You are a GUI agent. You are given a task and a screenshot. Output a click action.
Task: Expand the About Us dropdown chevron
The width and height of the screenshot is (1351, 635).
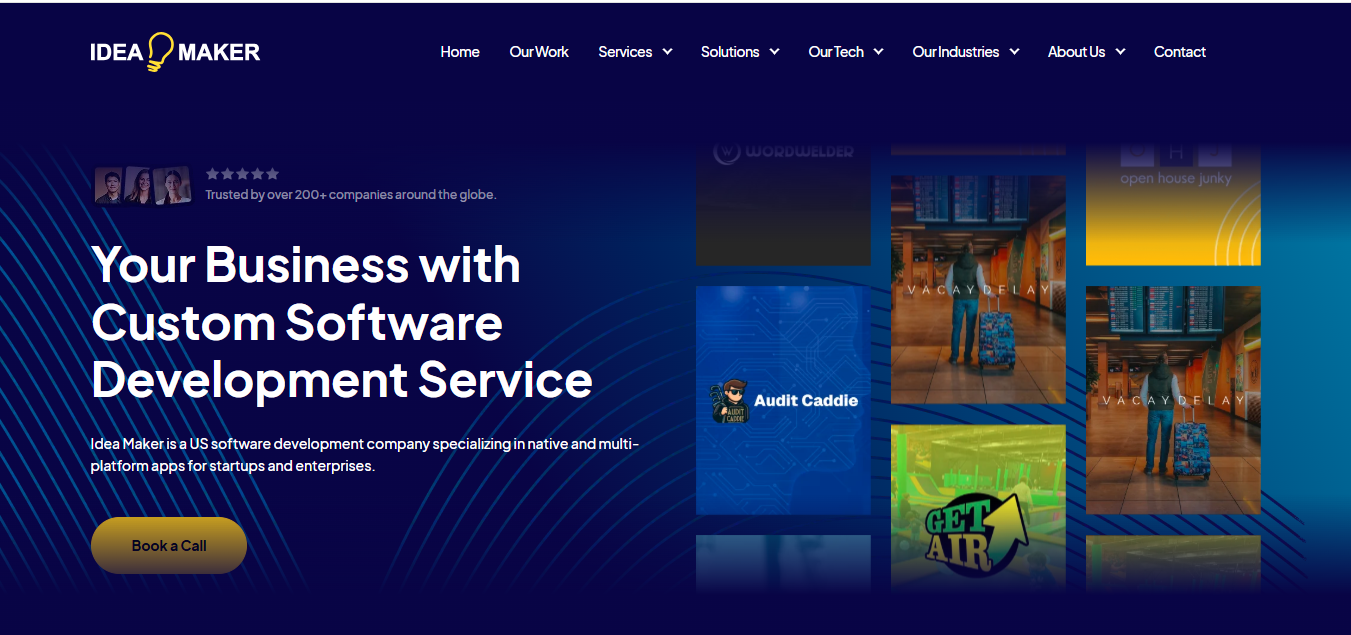click(1120, 52)
